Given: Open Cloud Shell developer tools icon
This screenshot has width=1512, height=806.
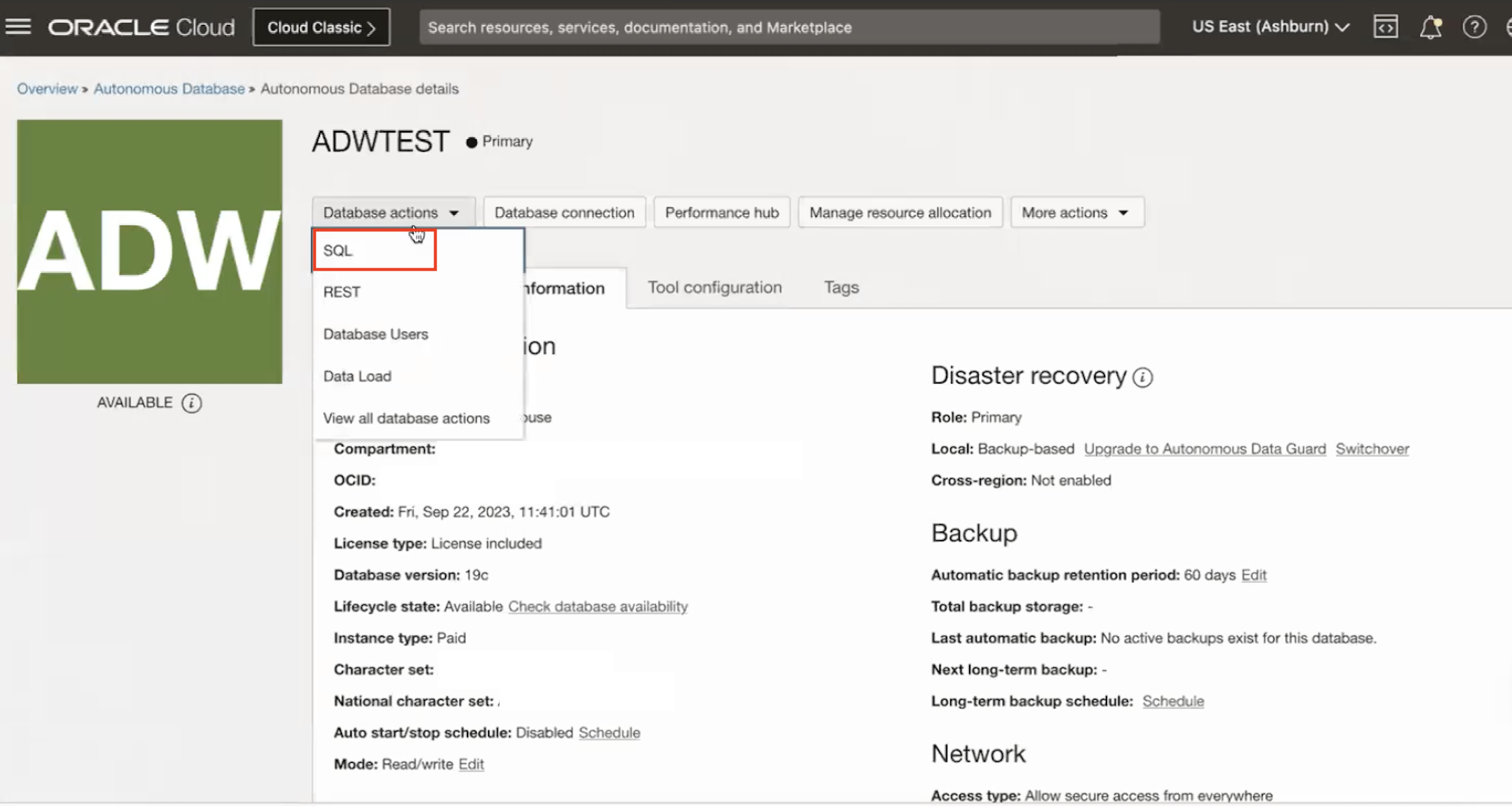Looking at the screenshot, I should pos(1385,27).
